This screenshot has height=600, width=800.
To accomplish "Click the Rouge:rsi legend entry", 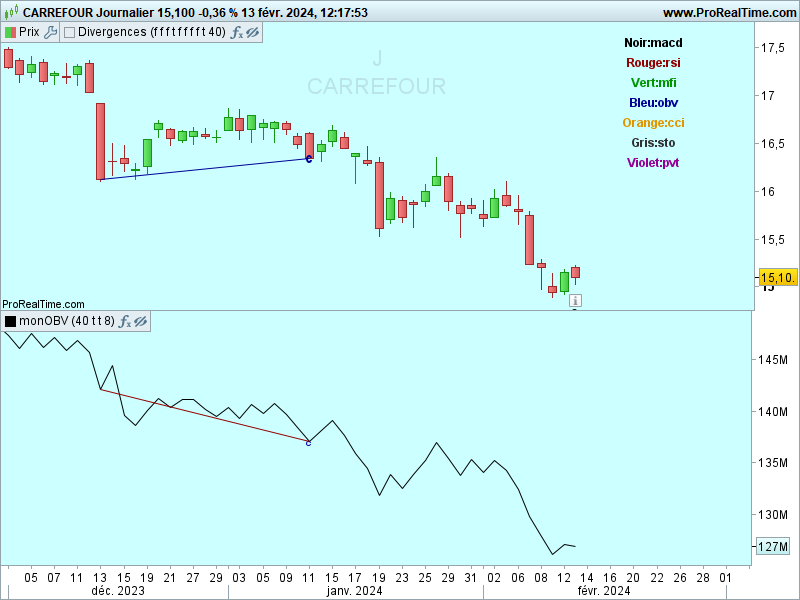I will coord(653,63).
